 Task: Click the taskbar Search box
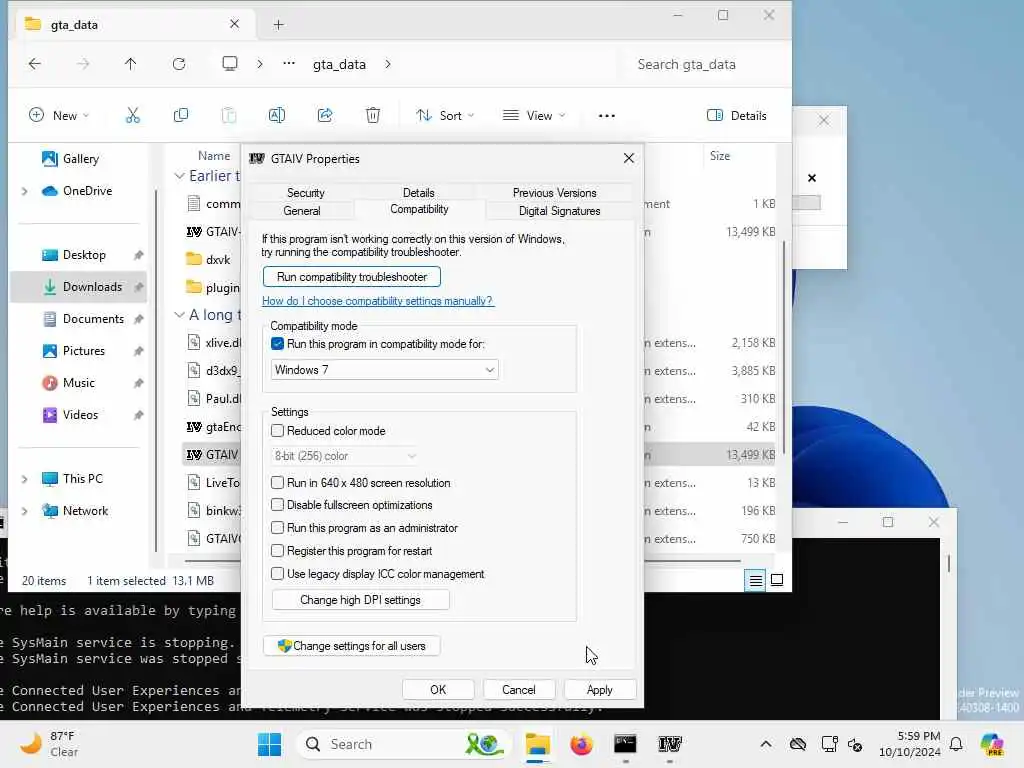click(406, 744)
